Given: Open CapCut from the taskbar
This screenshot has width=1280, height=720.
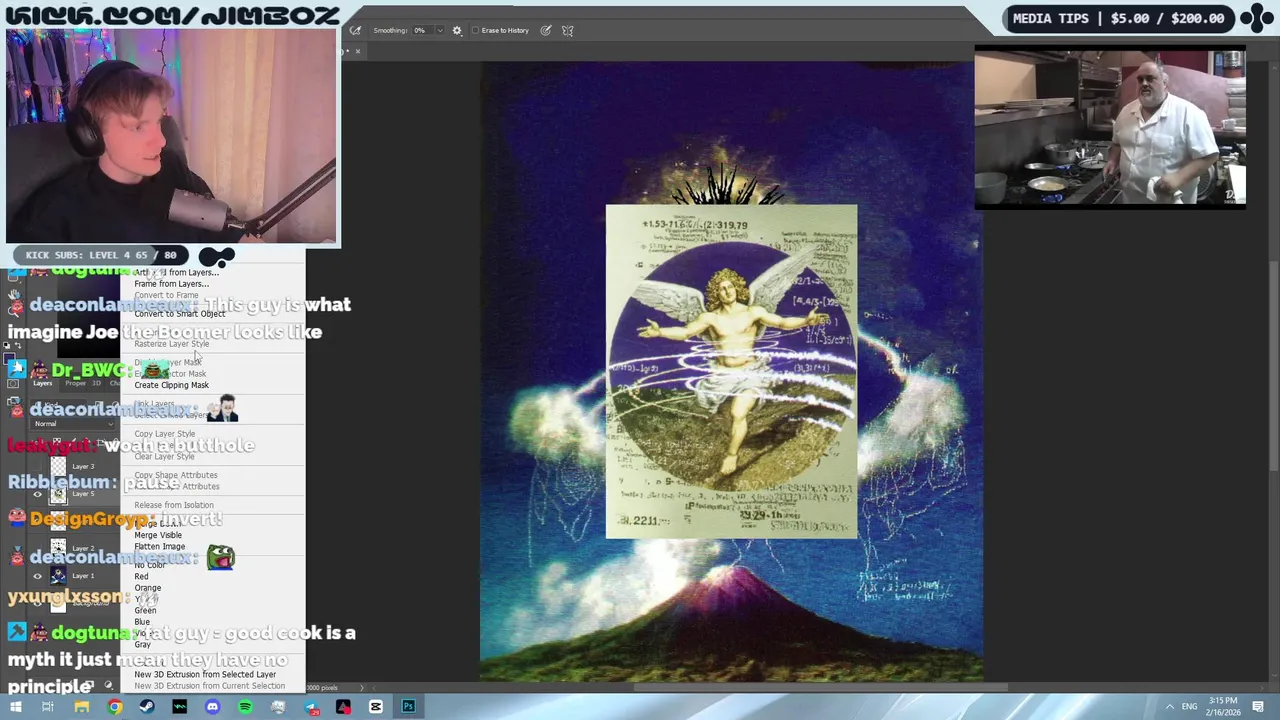Looking at the screenshot, I should point(376,707).
